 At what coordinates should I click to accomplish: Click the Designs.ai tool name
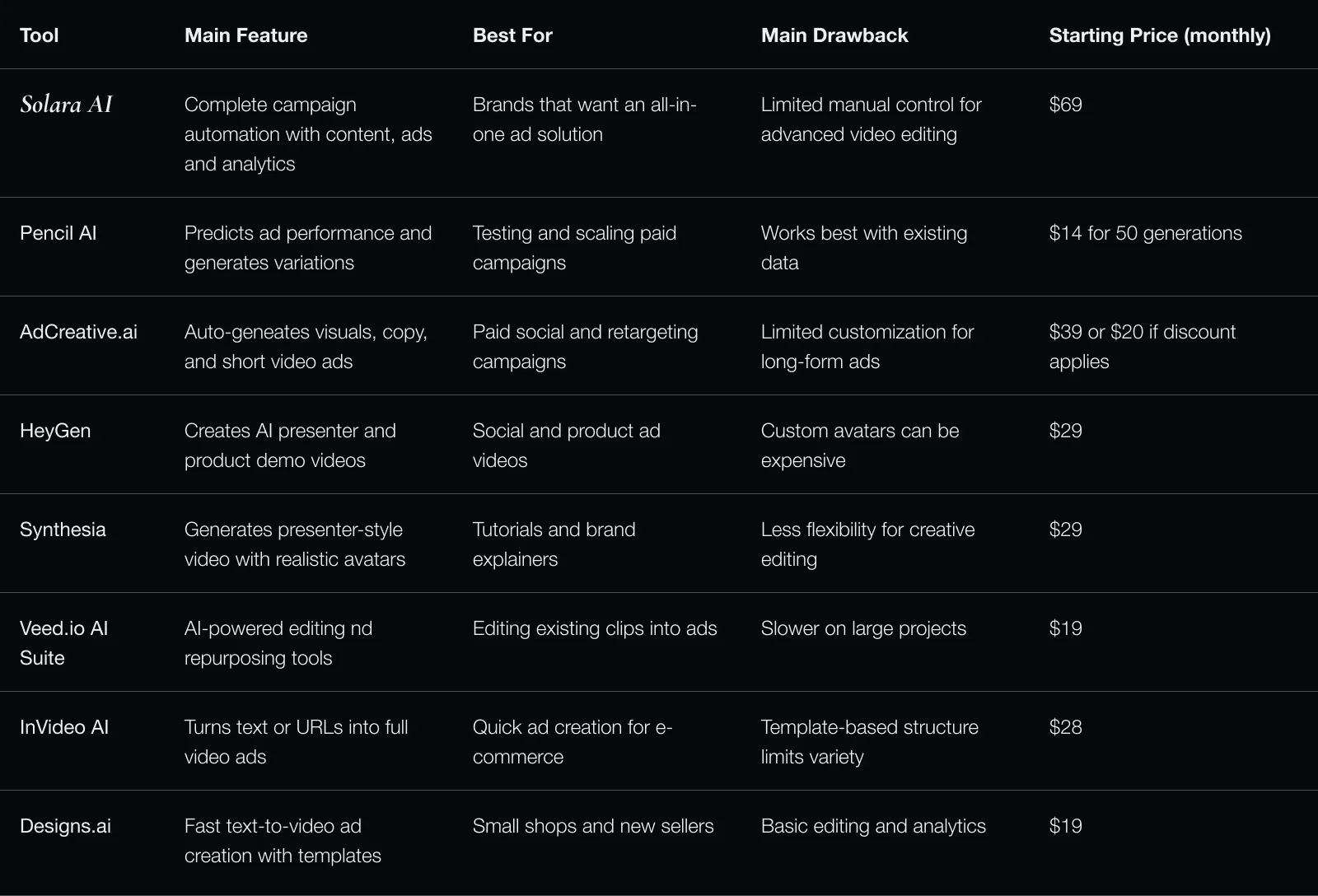point(65,826)
